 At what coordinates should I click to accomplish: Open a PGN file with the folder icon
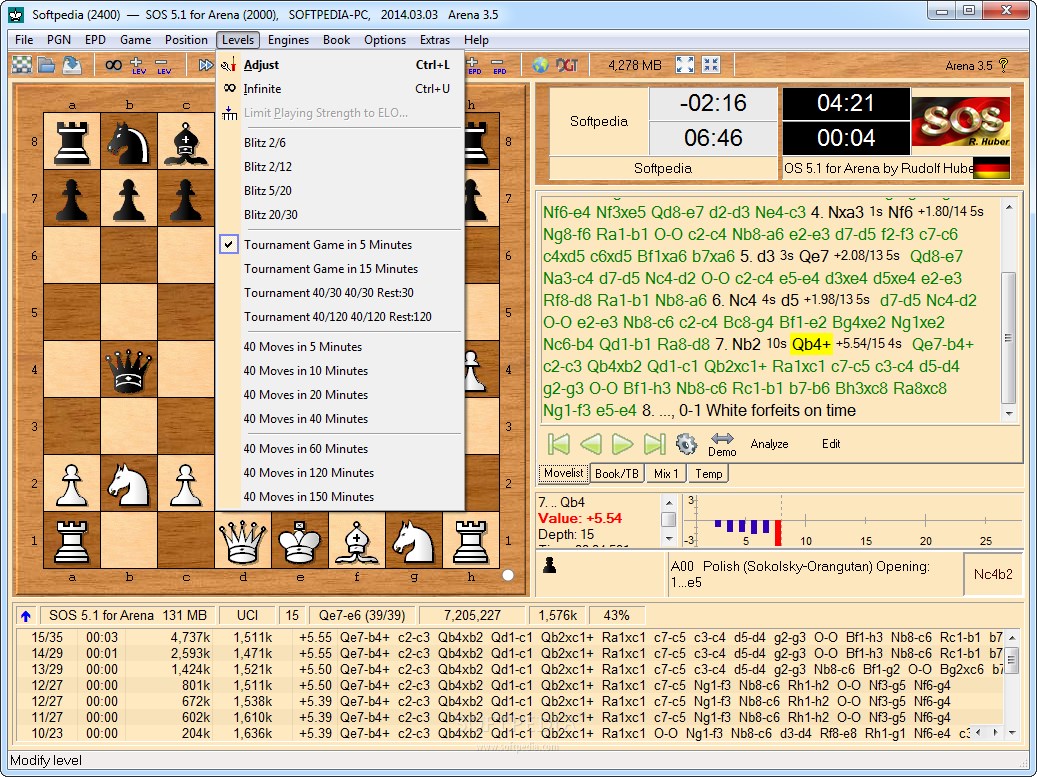pos(46,65)
